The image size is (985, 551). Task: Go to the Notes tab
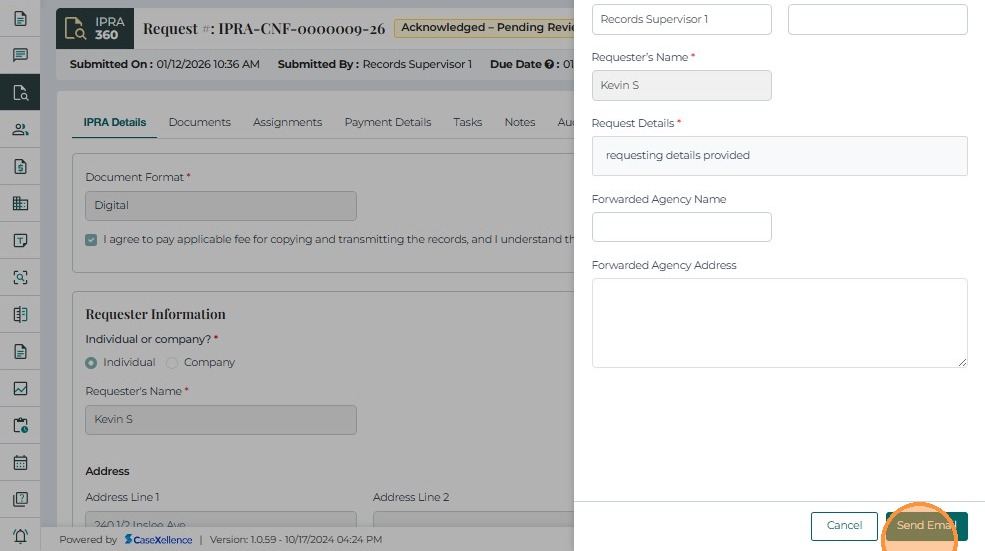pyautogui.click(x=520, y=123)
